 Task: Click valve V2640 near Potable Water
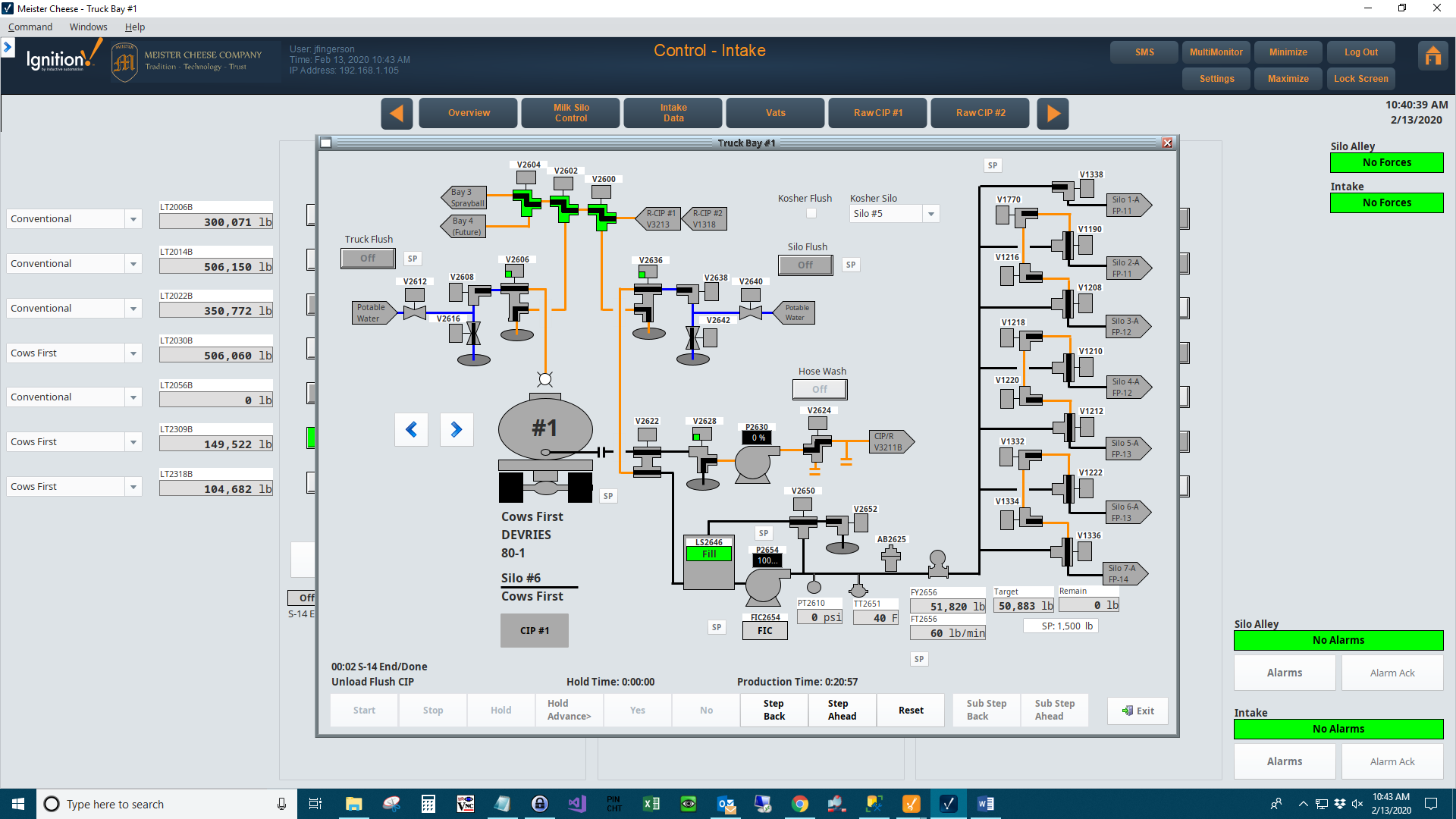coord(751,311)
